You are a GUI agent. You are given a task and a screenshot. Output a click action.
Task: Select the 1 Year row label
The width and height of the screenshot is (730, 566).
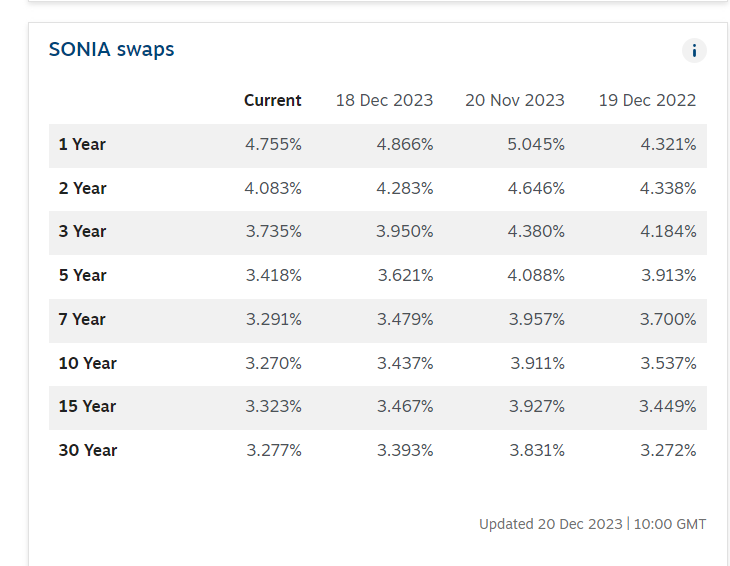tap(82, 144)
